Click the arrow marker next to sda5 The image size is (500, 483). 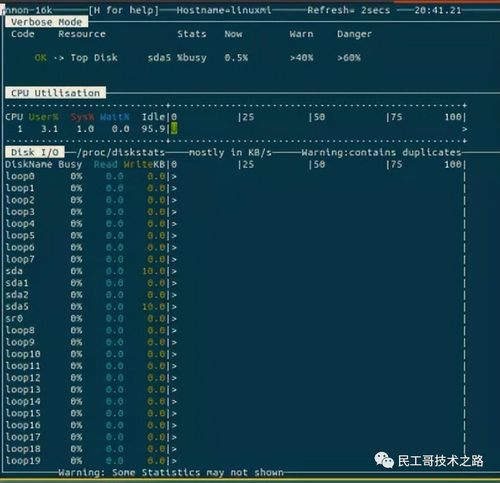click(x=174, y=307)
